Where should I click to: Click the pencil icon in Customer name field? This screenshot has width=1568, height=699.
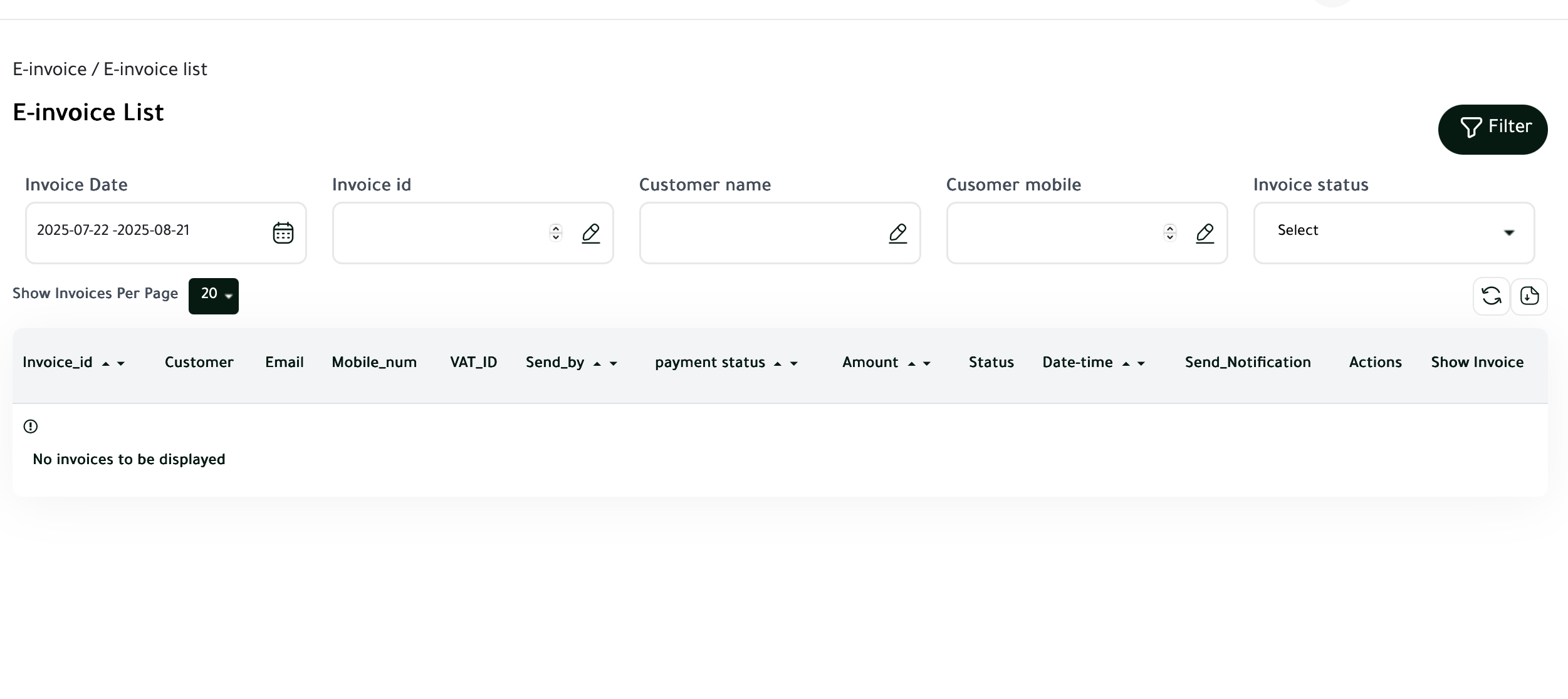click(897, 233)
